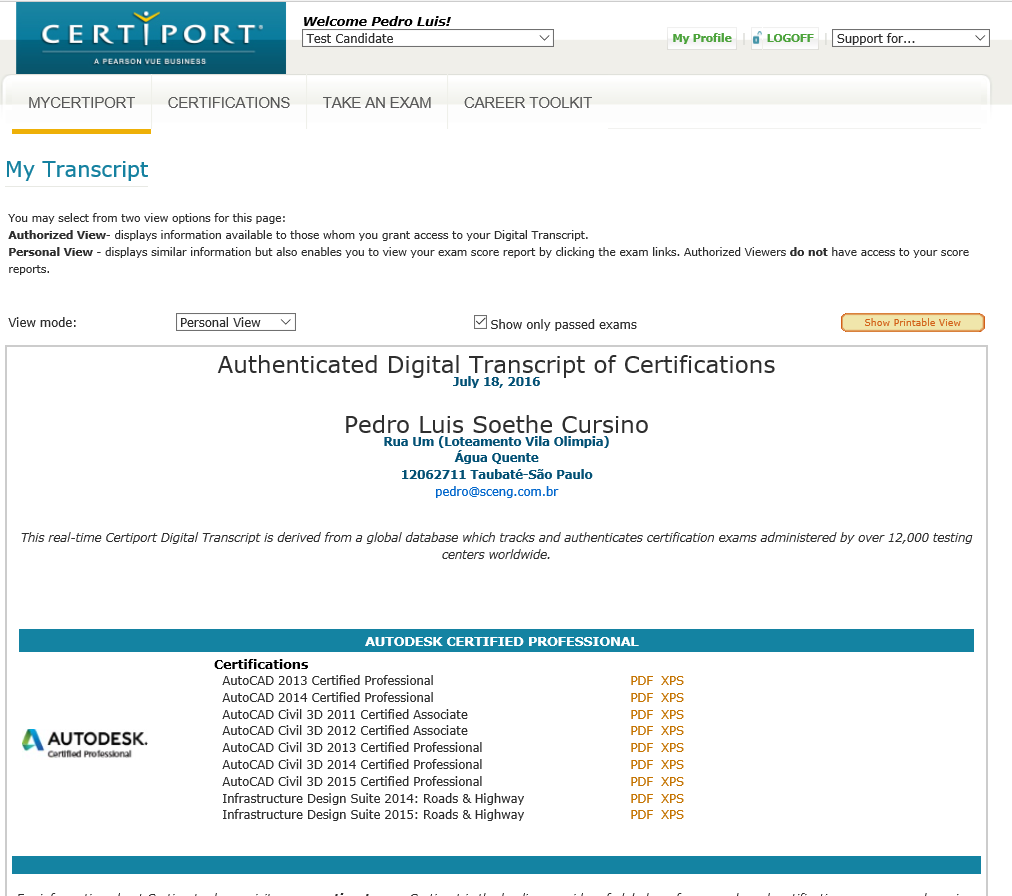Open PDF for AutoCAD Civil 3D 2011 Associate
The image size is (1012, 896).
pyautogui.click(x=641, y=715)
